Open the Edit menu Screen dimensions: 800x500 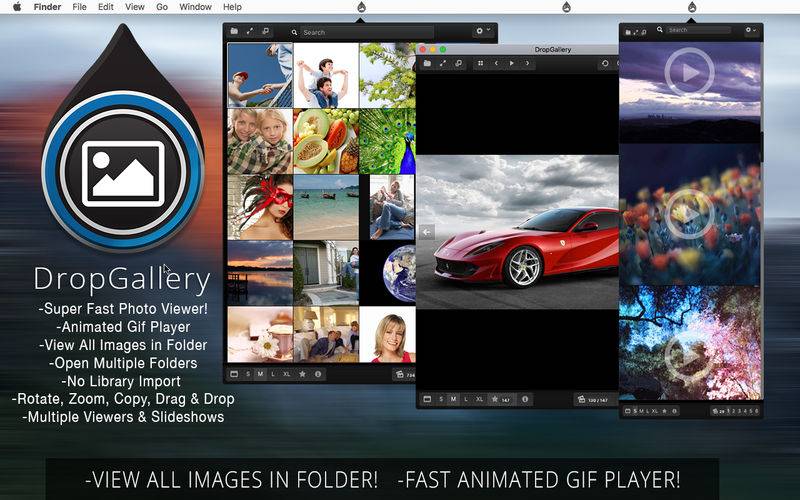coord(106,7)
